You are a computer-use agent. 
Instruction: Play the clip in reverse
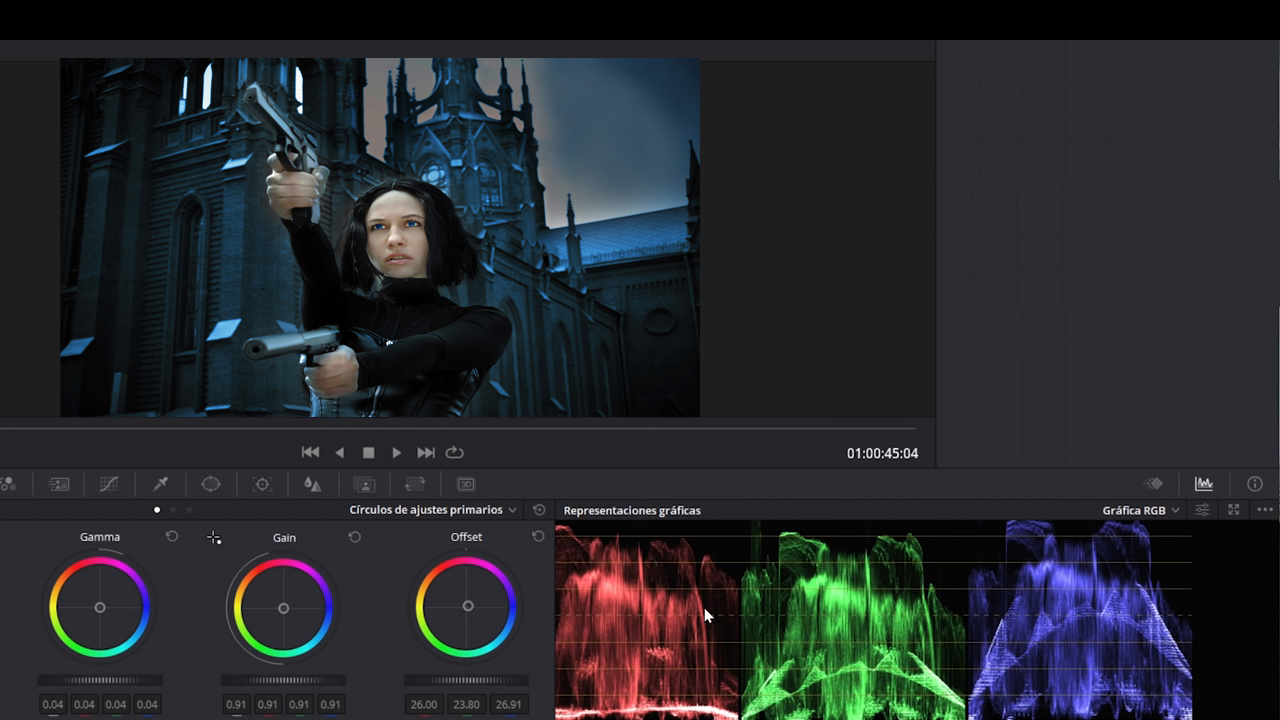340,453
